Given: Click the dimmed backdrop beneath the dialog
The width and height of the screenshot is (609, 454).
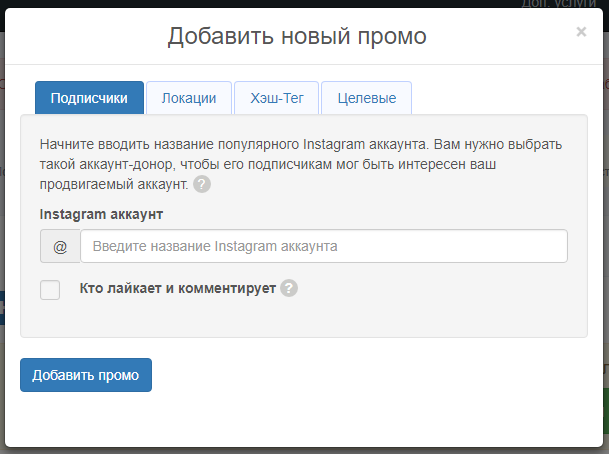Looking at the screenshot, I should (x=300, y=448).
